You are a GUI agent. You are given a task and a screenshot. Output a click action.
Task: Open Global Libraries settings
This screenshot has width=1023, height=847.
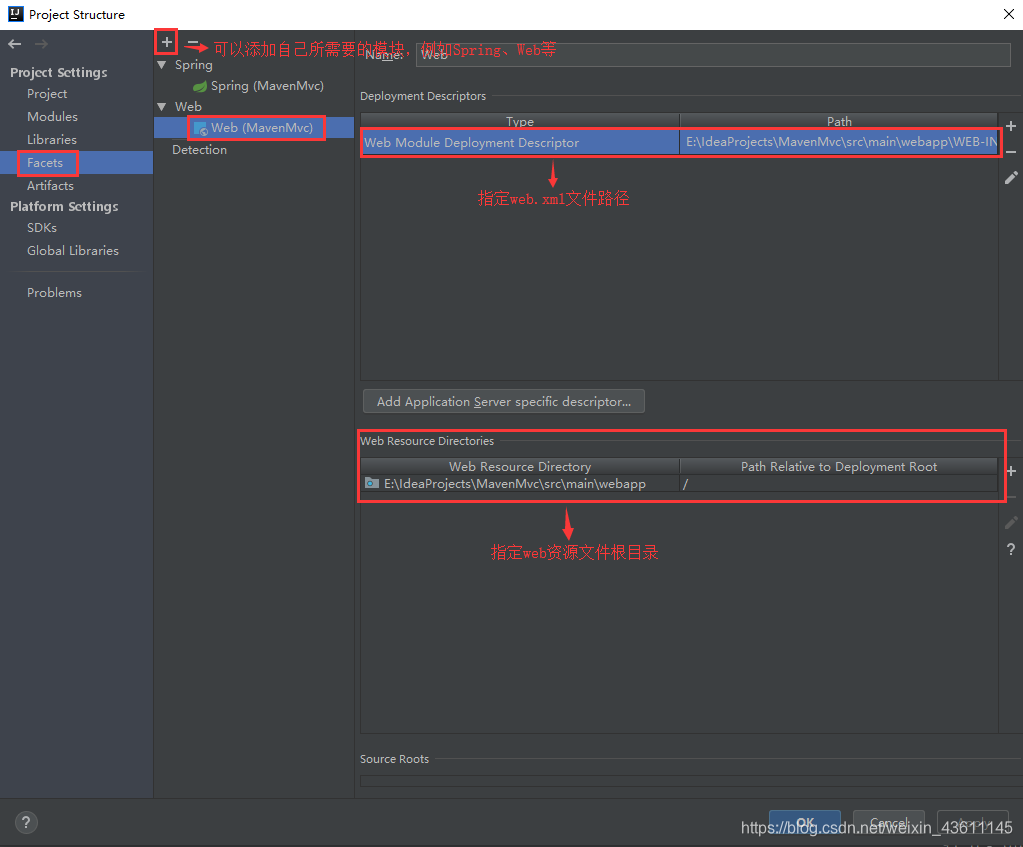pos(72,251)
